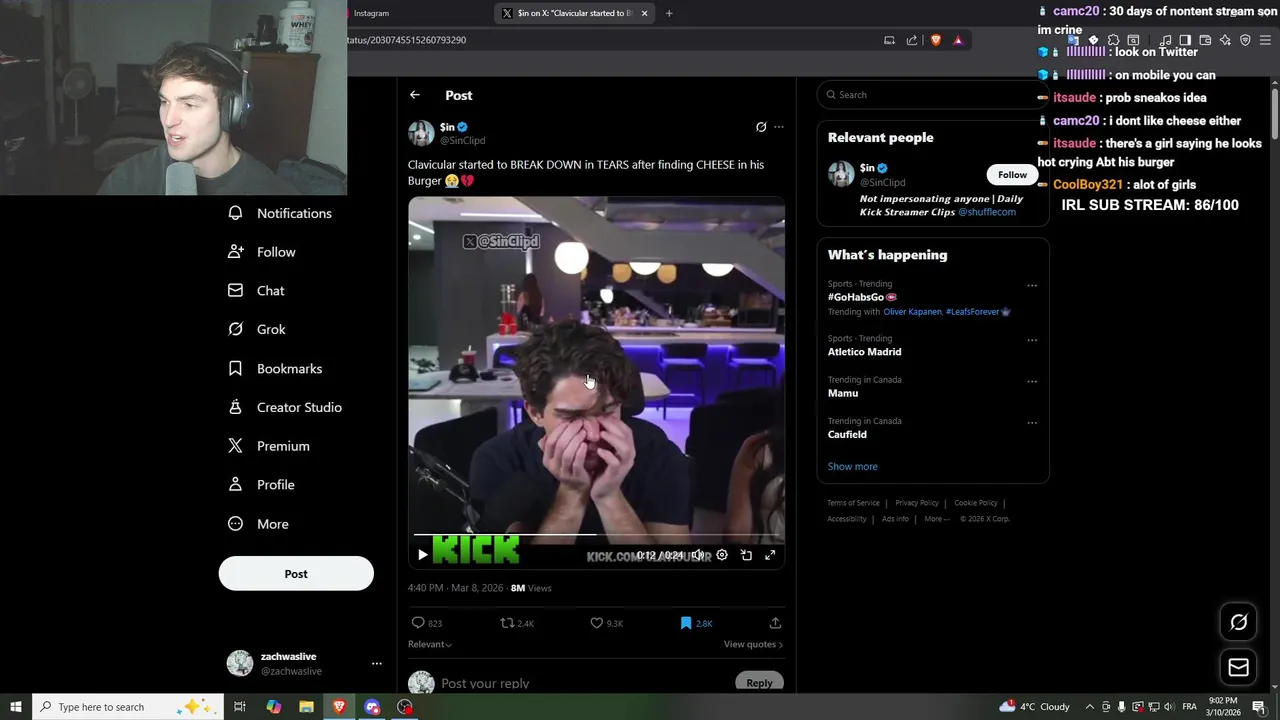Click the Brave Leo AI sparkle icon
The width and height of the screenshot is (1280, 720).
1225,40
